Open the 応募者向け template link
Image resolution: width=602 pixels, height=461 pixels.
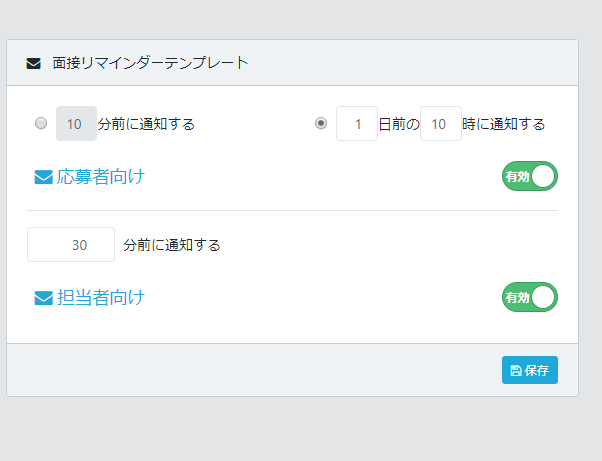(x=101, y=177)
